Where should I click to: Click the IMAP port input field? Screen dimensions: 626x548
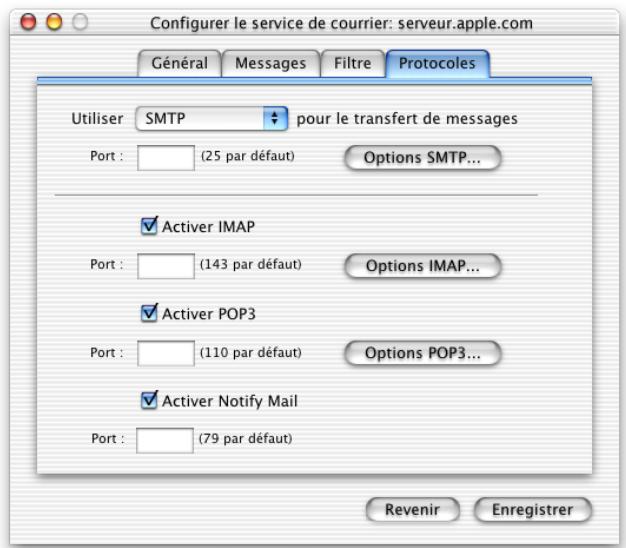[166, 266]
